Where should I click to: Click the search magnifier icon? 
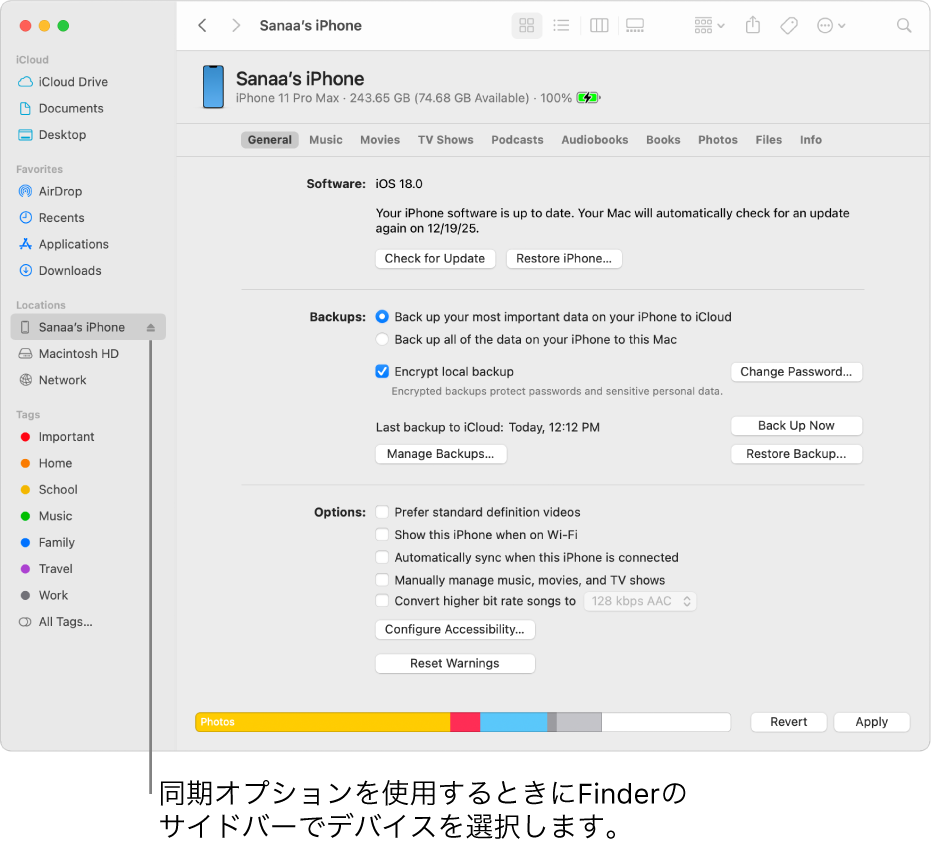tap(904, 26)
